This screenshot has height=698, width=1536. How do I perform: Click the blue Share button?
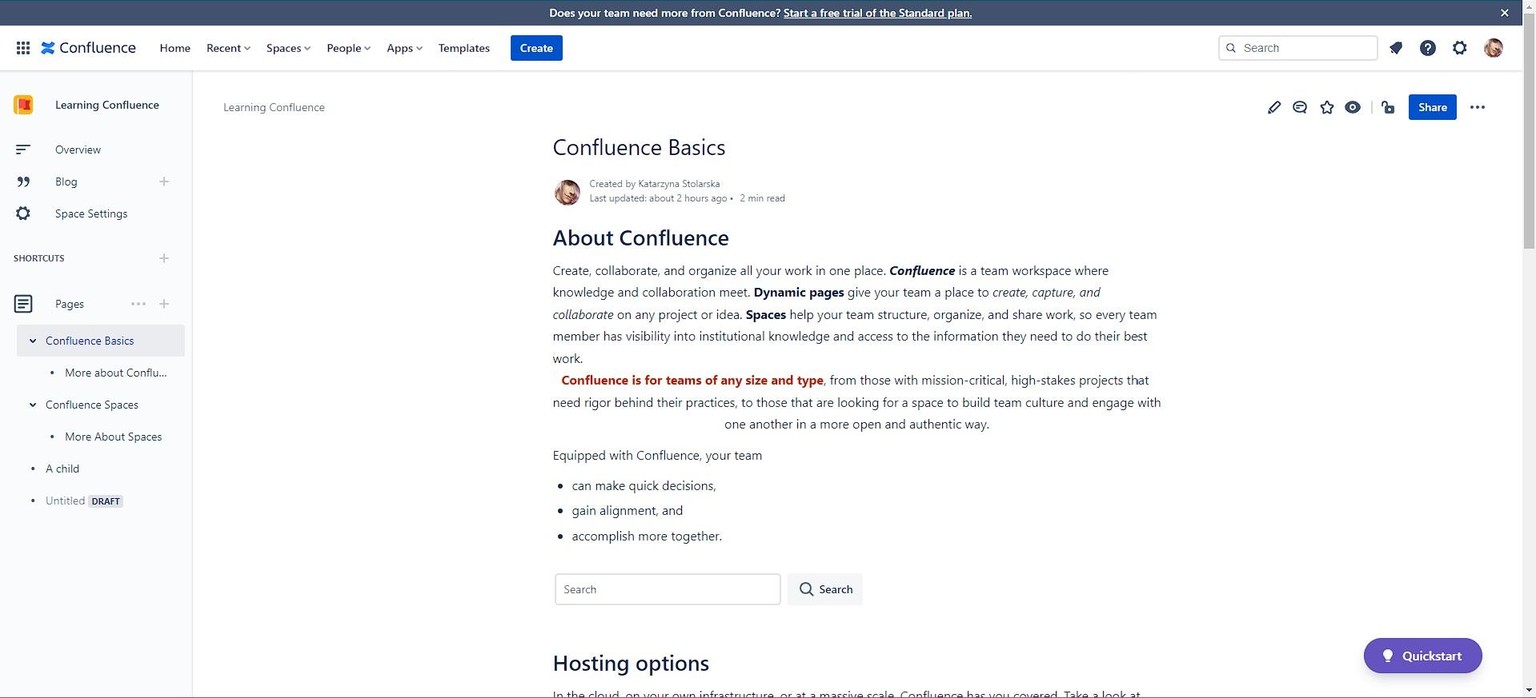coord(1432,107)
